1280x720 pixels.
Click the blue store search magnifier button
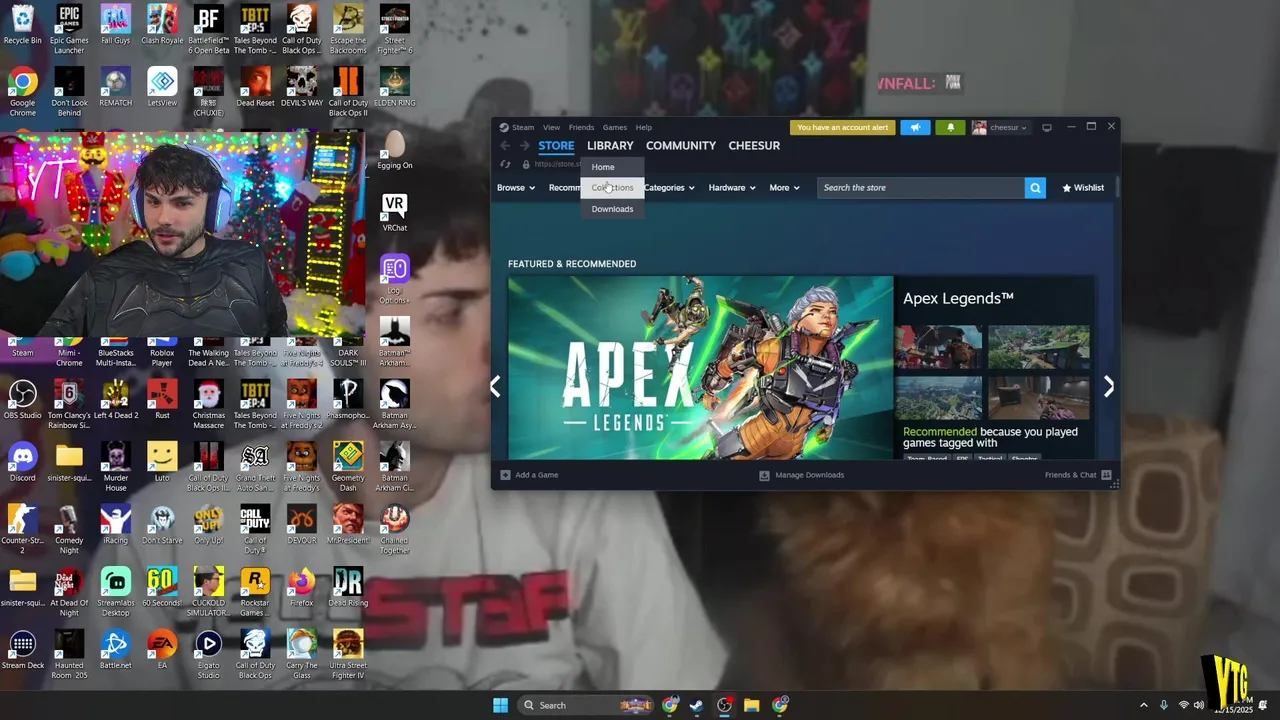[1035, 188]
